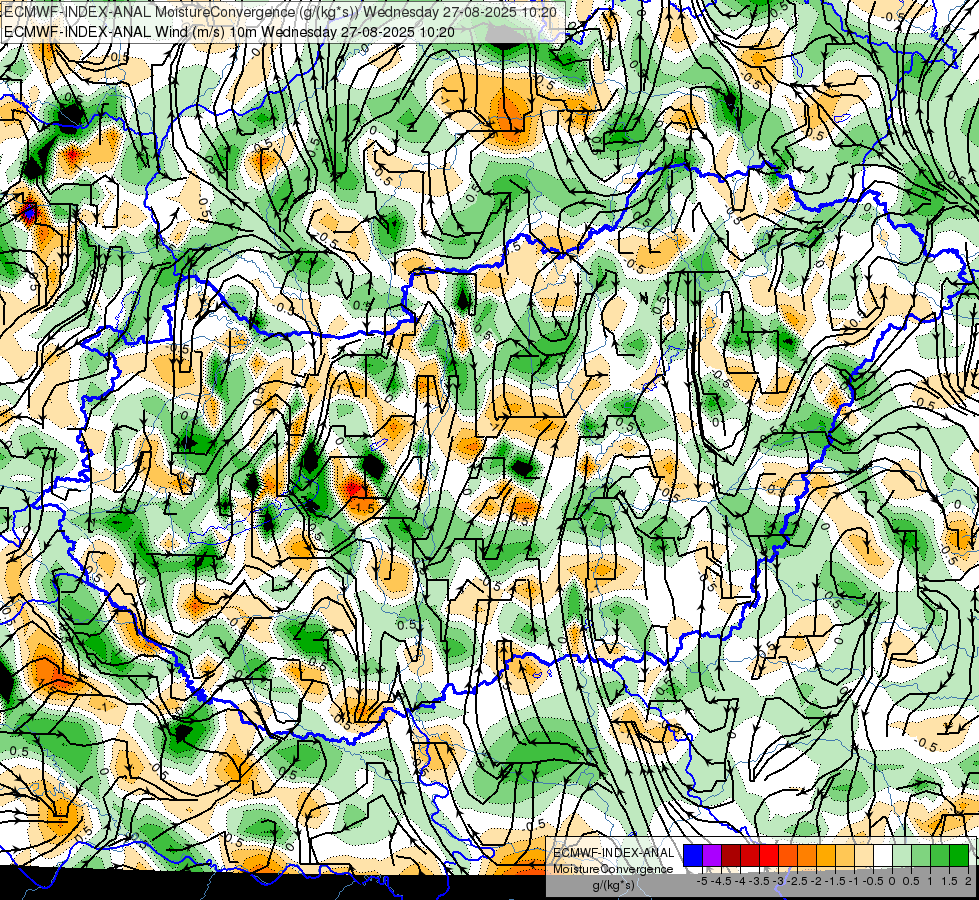Click the white legend swatch between -0.5 and 0
The width and height of the screenshot is (979, 900).
[x=883, y=855]
